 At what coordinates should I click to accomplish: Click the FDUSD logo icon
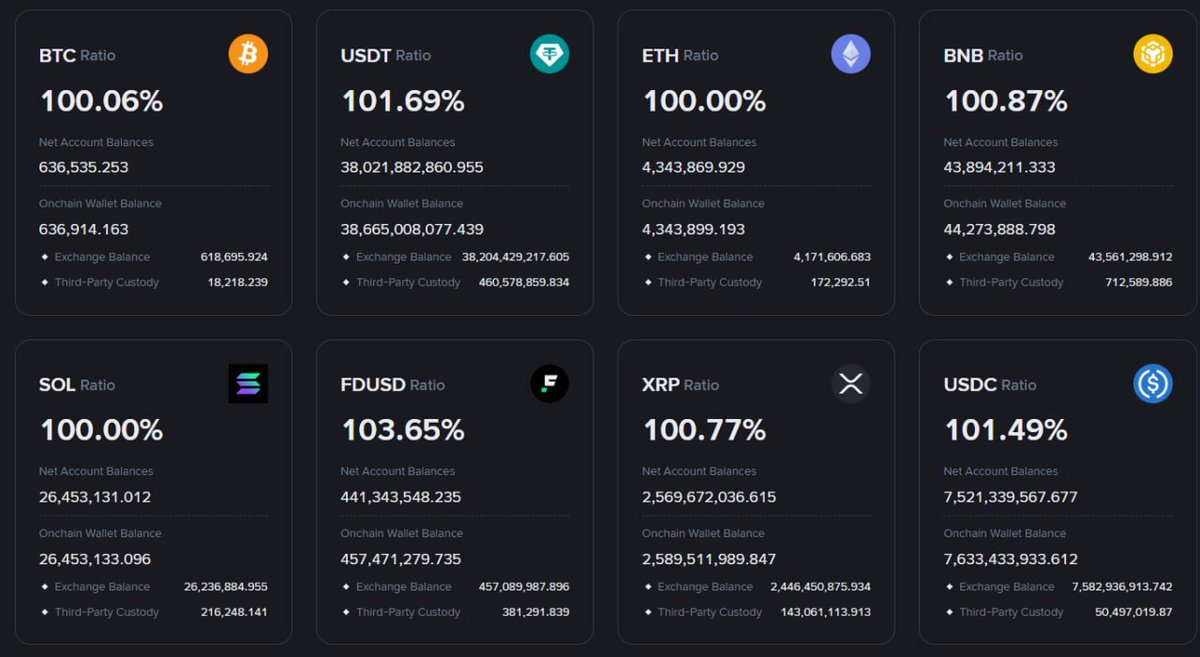[x=549, y=384]
